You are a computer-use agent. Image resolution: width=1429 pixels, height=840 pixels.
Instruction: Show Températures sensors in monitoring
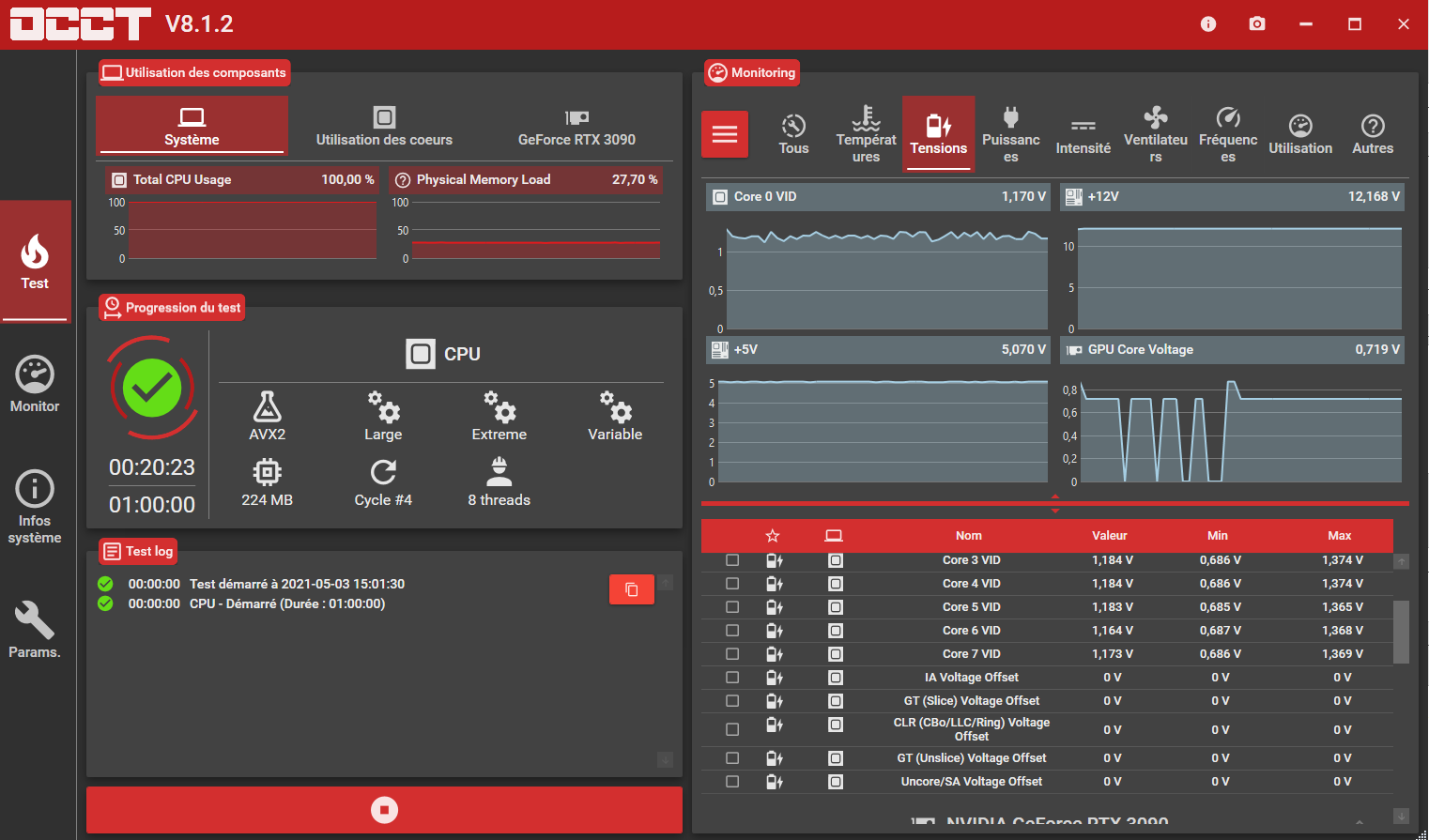pyautogui.click(x=866, y=134)
